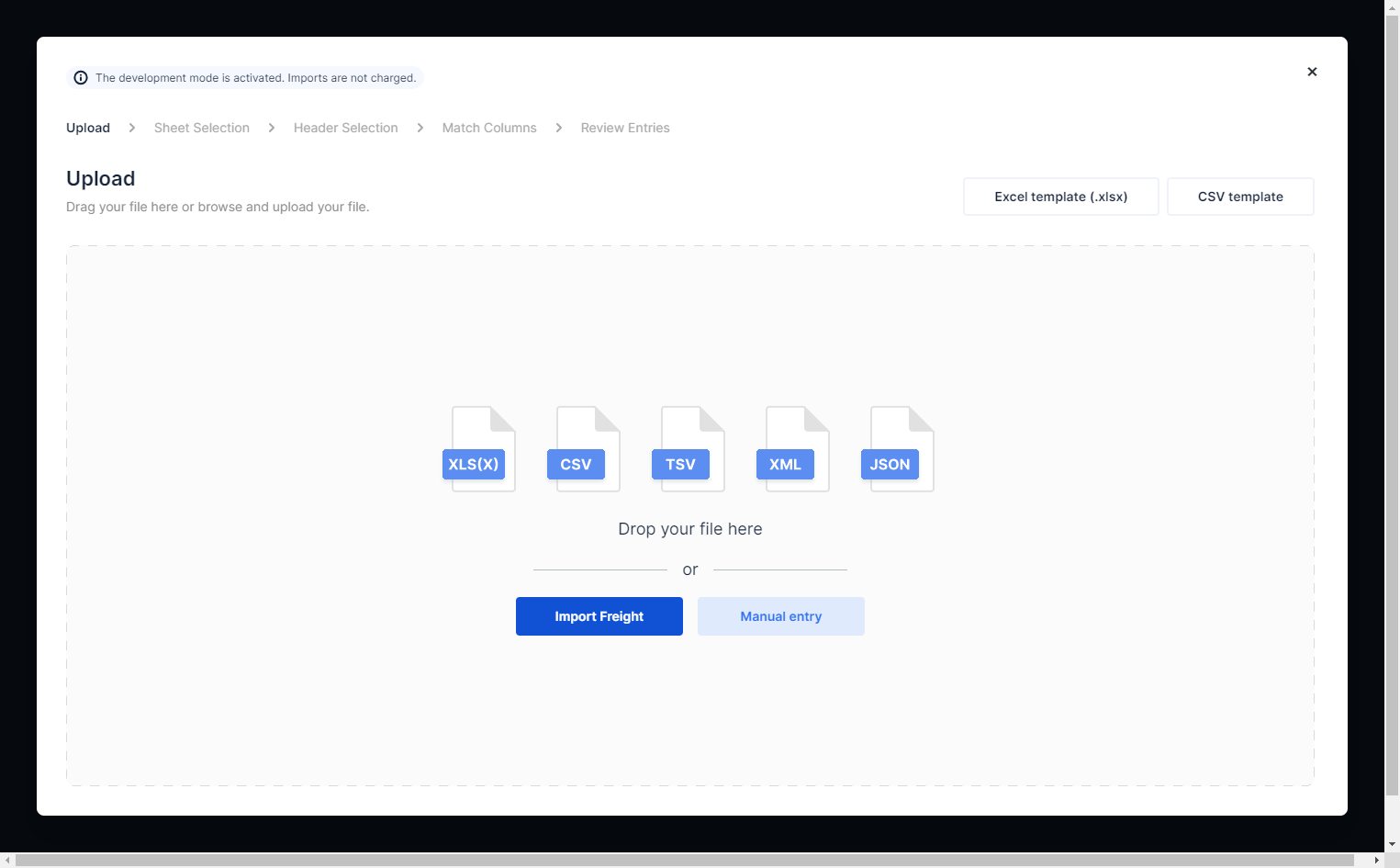The image size is (1400, 868).
Task: Click the TSV file type icon
Action: click(x=689, y=449)
